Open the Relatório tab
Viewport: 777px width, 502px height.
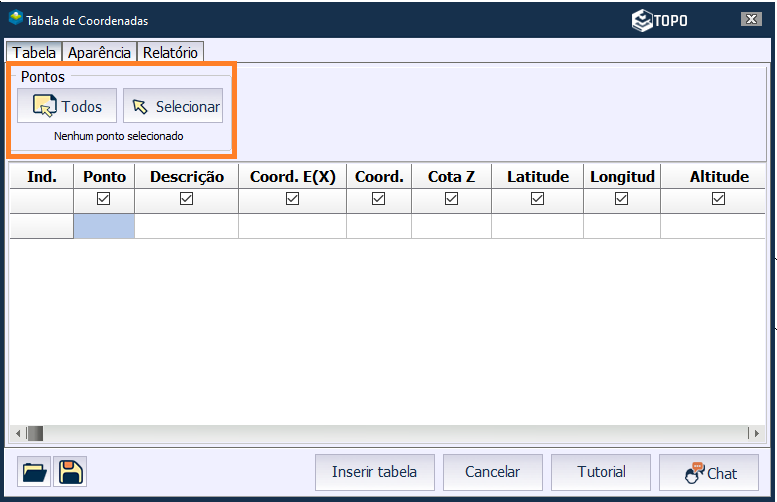[x=171, y=53]
